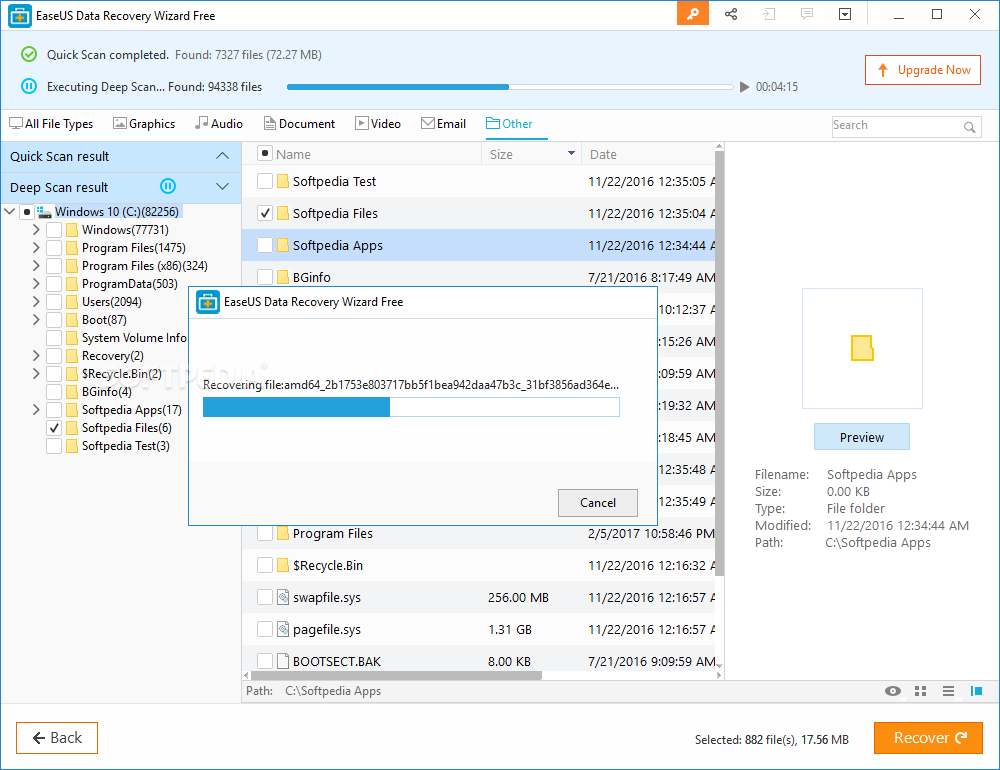This screenshot has height=770, width=1000.
Task: Expand the Windows(77731) folder node
Action: (36, 230)
